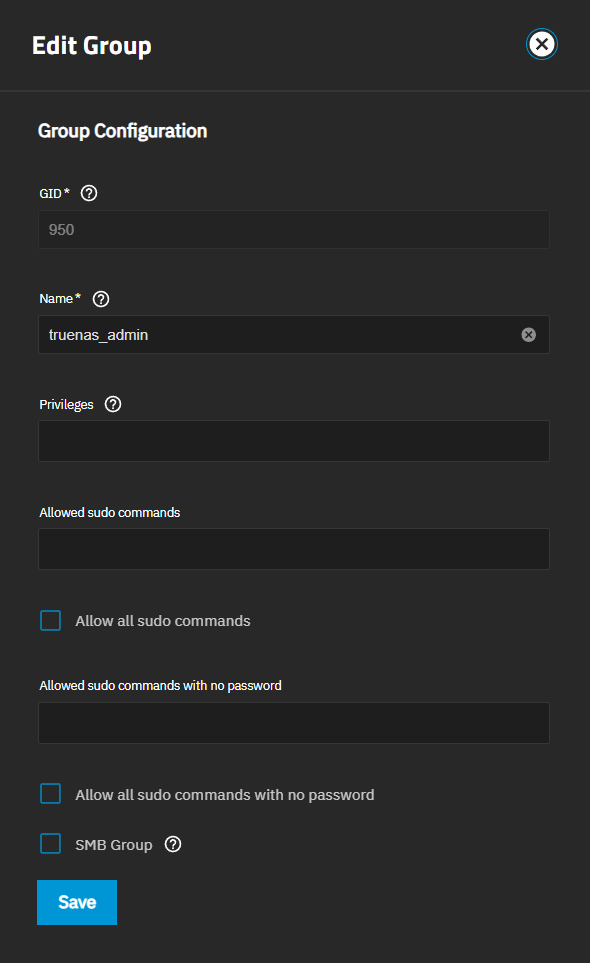Image resolution: width=590 pixels, height=963 pixels.
Task: Click the disabled GID field showing 950
Action: [x=293, y=230]
